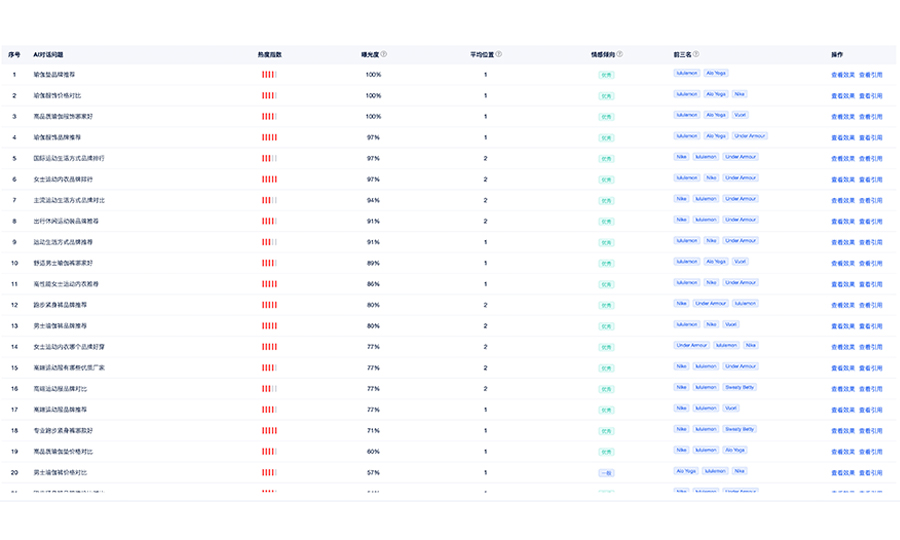
Task: Select the Under Armour tag in row 4
Action: click(750, 136)
